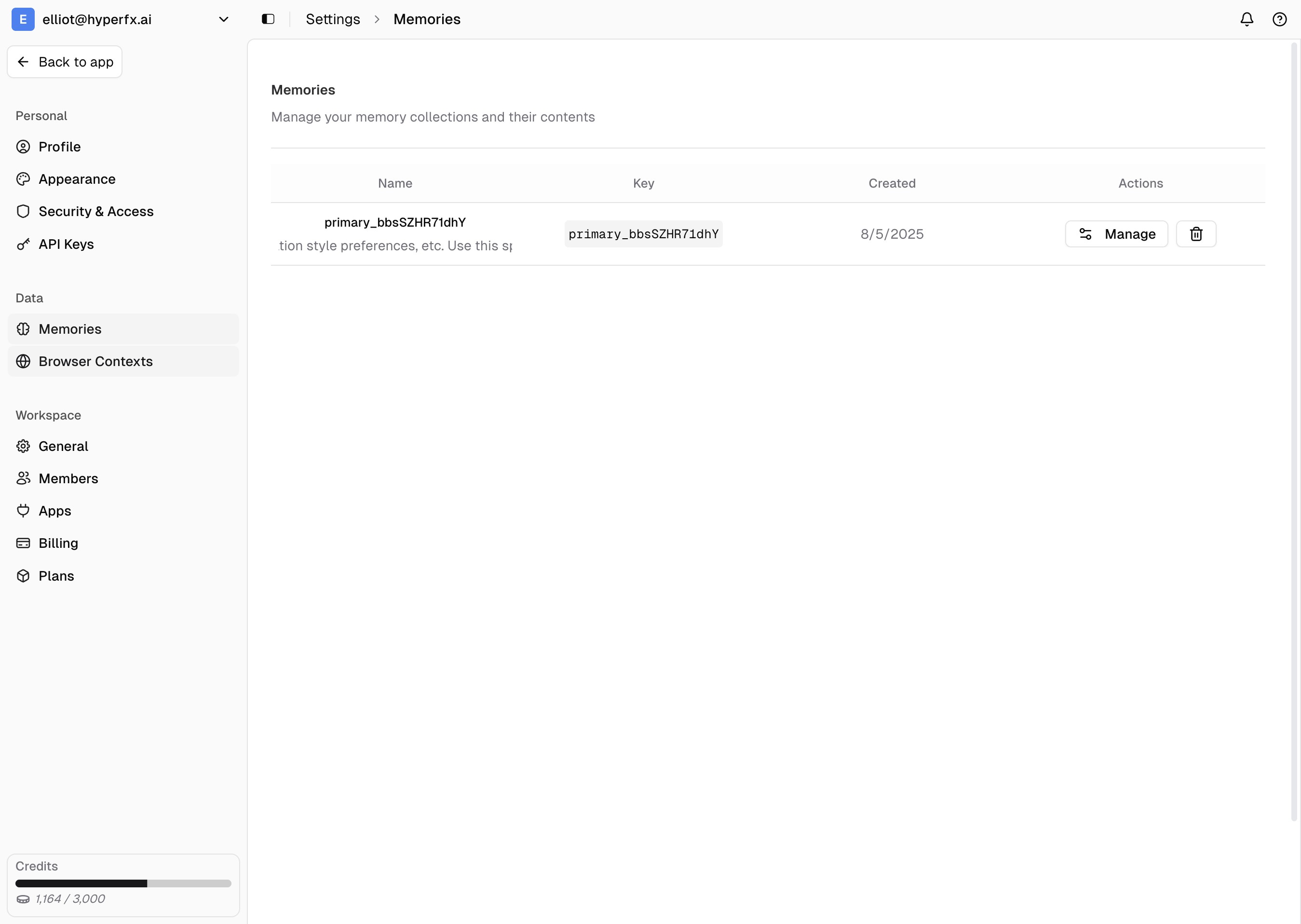
Task: Click the notifications bell icon
Action: 1247,19
